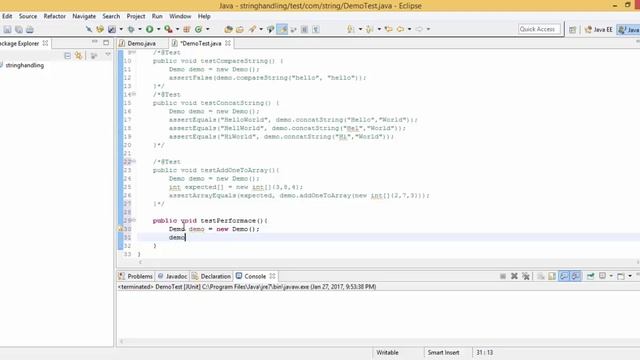
Task: Click the New Java Class icon
Action: (198, 29)
